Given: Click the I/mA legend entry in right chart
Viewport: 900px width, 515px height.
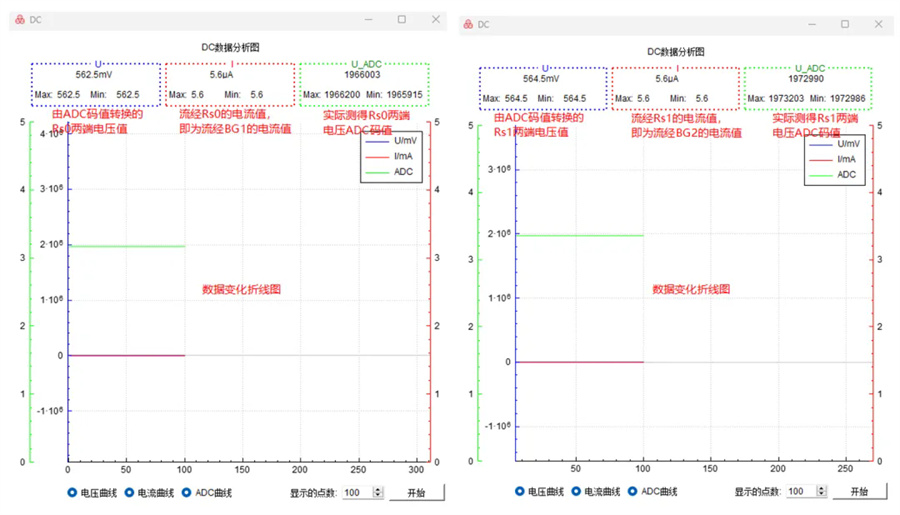Looking at the screenshot, I should 834,159.
